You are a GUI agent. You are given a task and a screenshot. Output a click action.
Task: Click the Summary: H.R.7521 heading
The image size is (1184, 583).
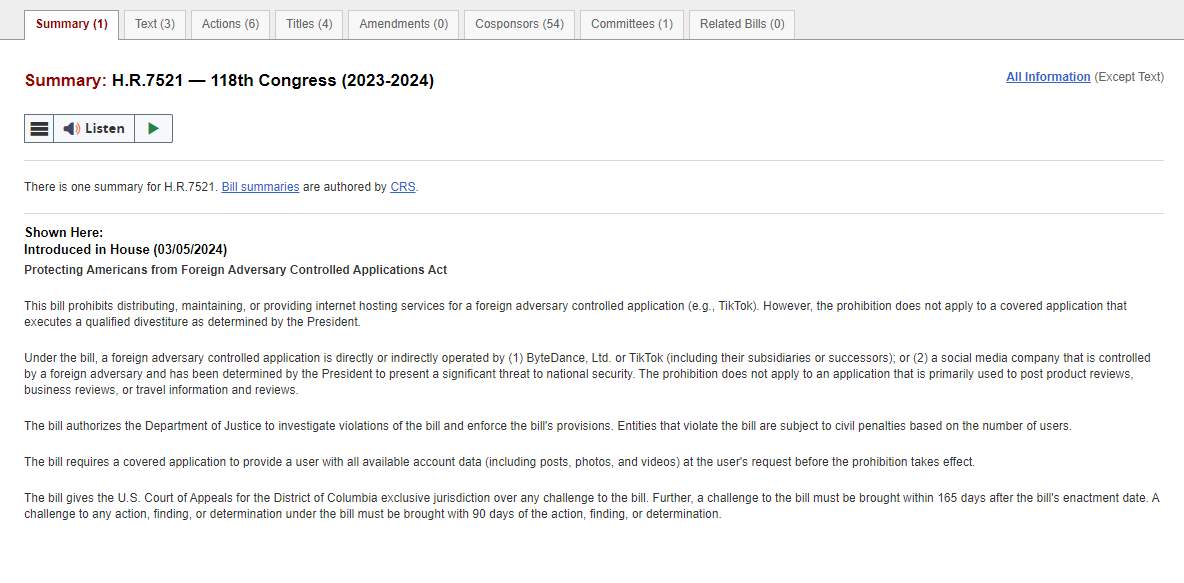[229, 81]
